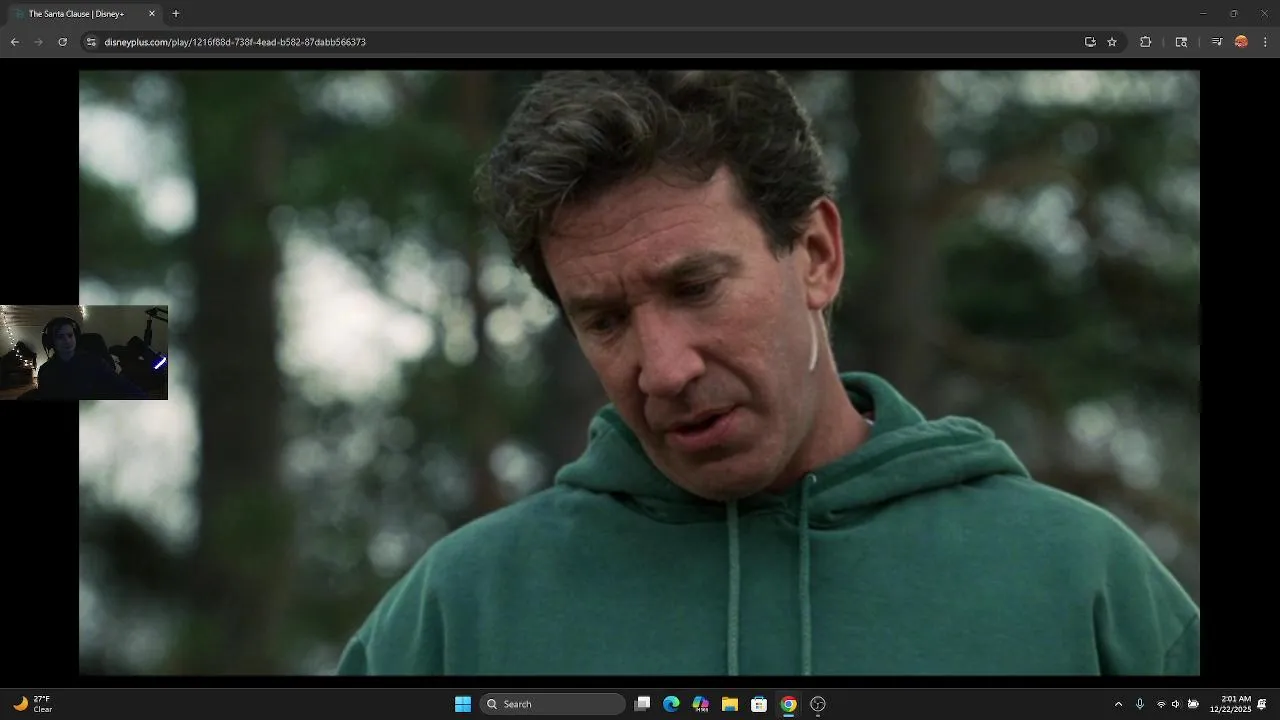Viewport: 1280px width, 720px height.
Task: Reload the Disney+ page
Action: [x=62, y=42]
